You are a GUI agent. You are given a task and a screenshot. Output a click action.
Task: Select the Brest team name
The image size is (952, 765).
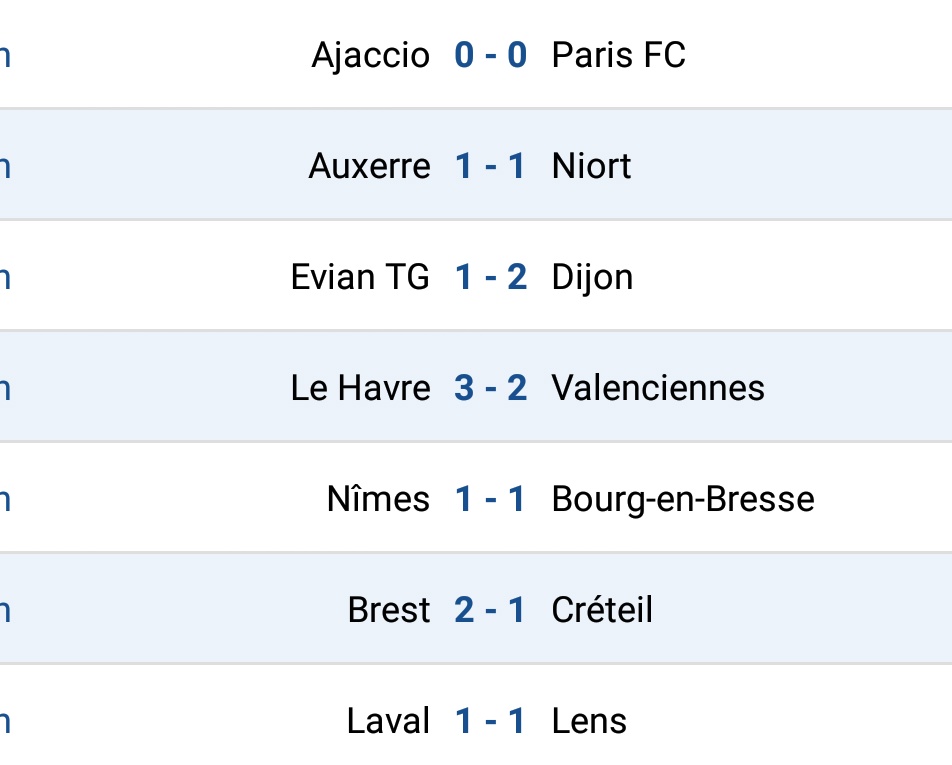[x=389, y=610]
